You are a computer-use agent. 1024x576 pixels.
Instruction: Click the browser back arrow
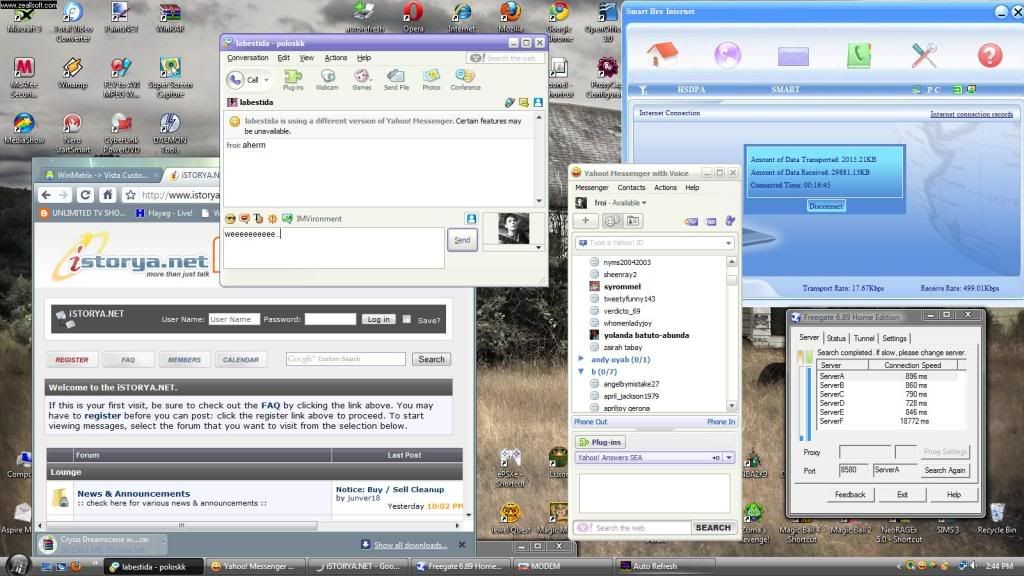(46, 195)
